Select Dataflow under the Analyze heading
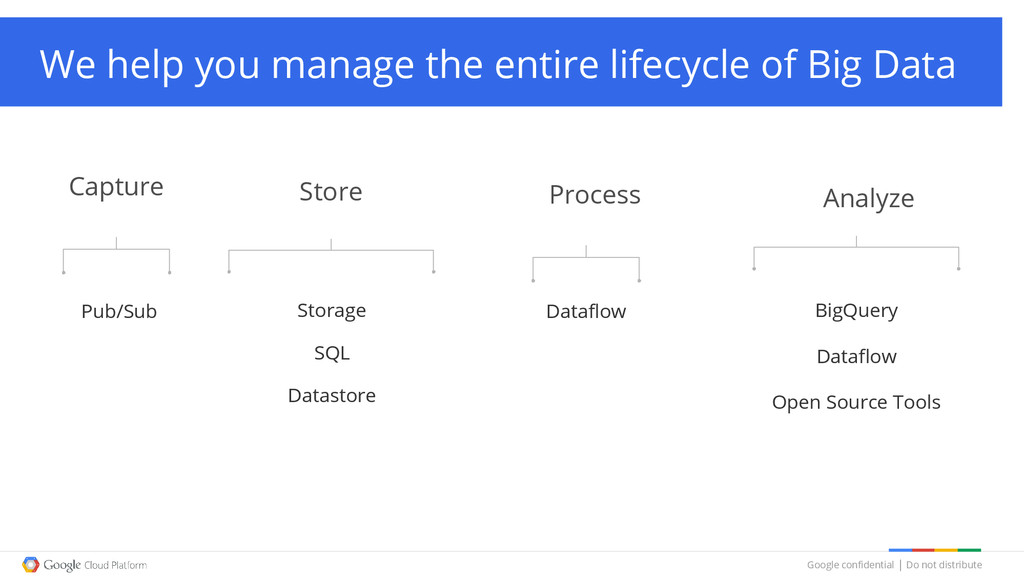 point(856,356)
